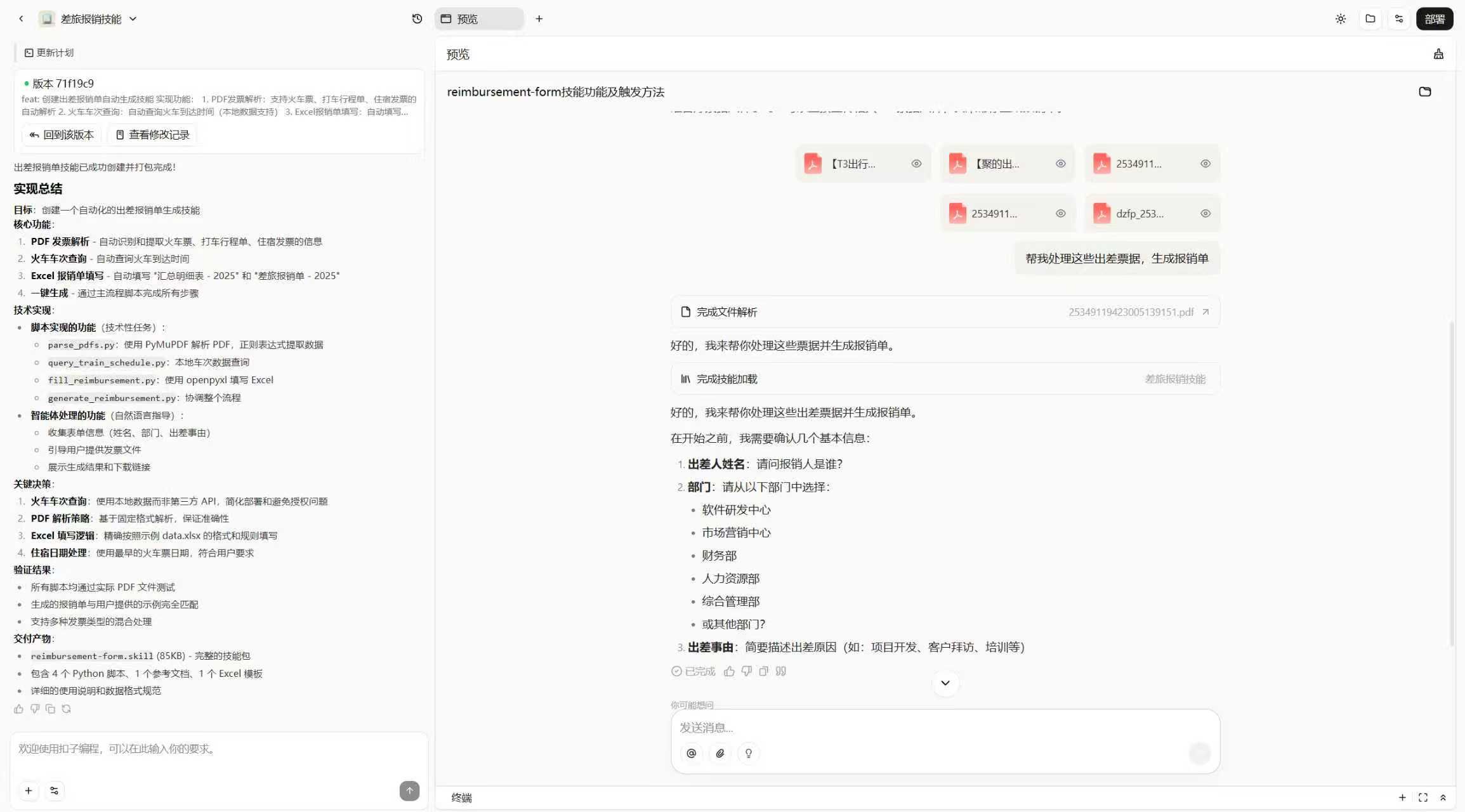Click 回到该版本 to restore the version

(62, 134)
